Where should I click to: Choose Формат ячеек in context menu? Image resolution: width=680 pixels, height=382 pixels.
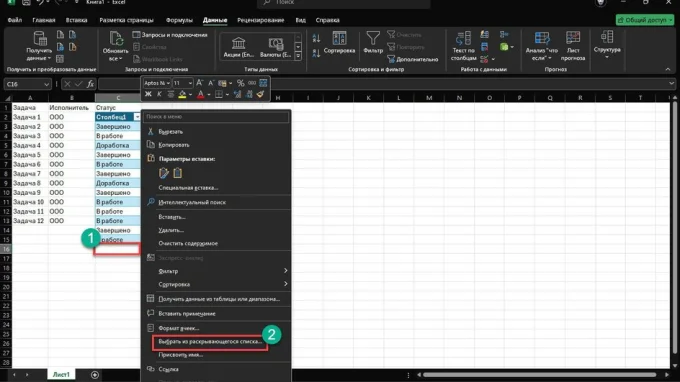coord(217,328)
